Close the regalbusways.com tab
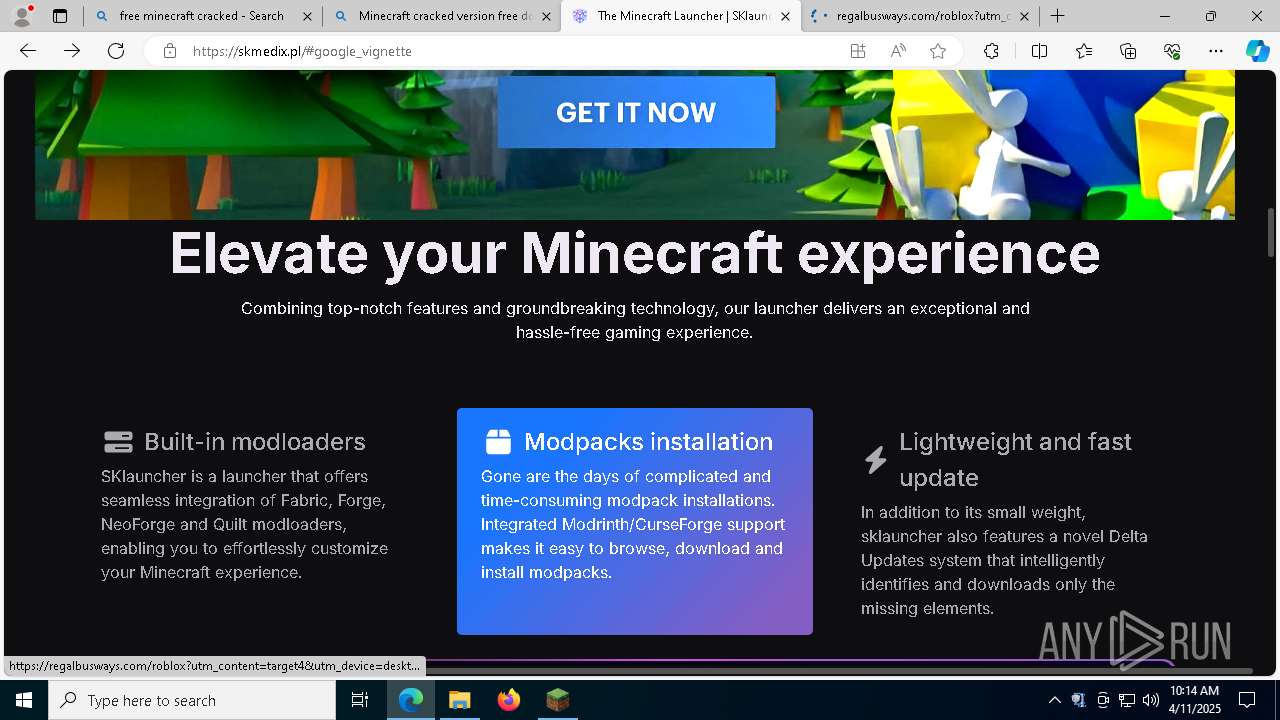The width and height of the screenshot is (1280, 720). point(1024,16)
